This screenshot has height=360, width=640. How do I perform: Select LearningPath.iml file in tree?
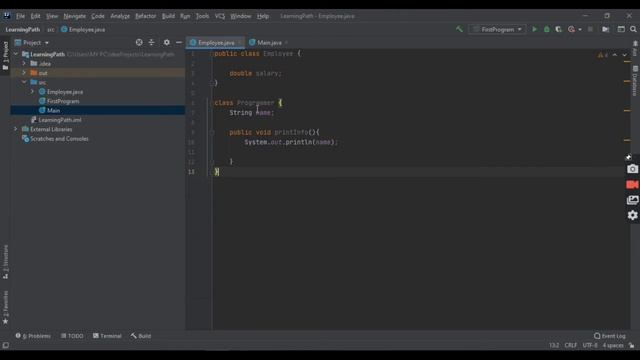tap(60, 120)
